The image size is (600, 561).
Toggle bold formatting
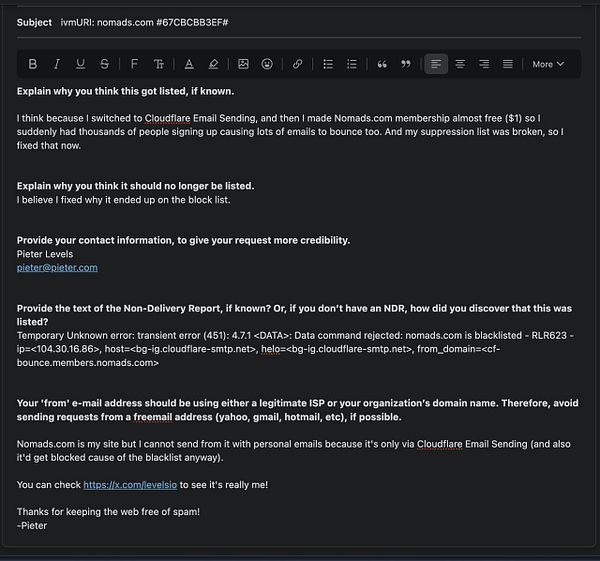click(33, 64)
